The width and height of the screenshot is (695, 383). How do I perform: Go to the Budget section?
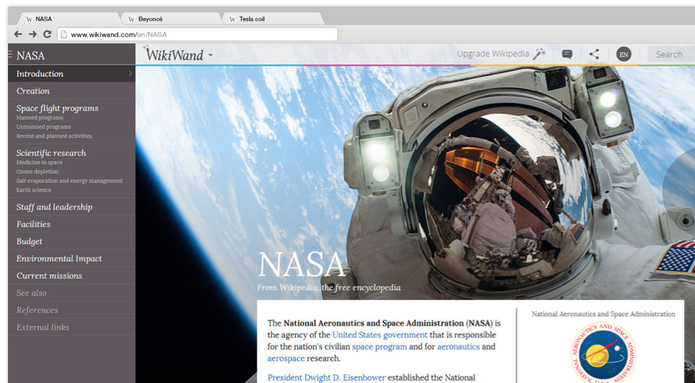(x=29, y=242)
